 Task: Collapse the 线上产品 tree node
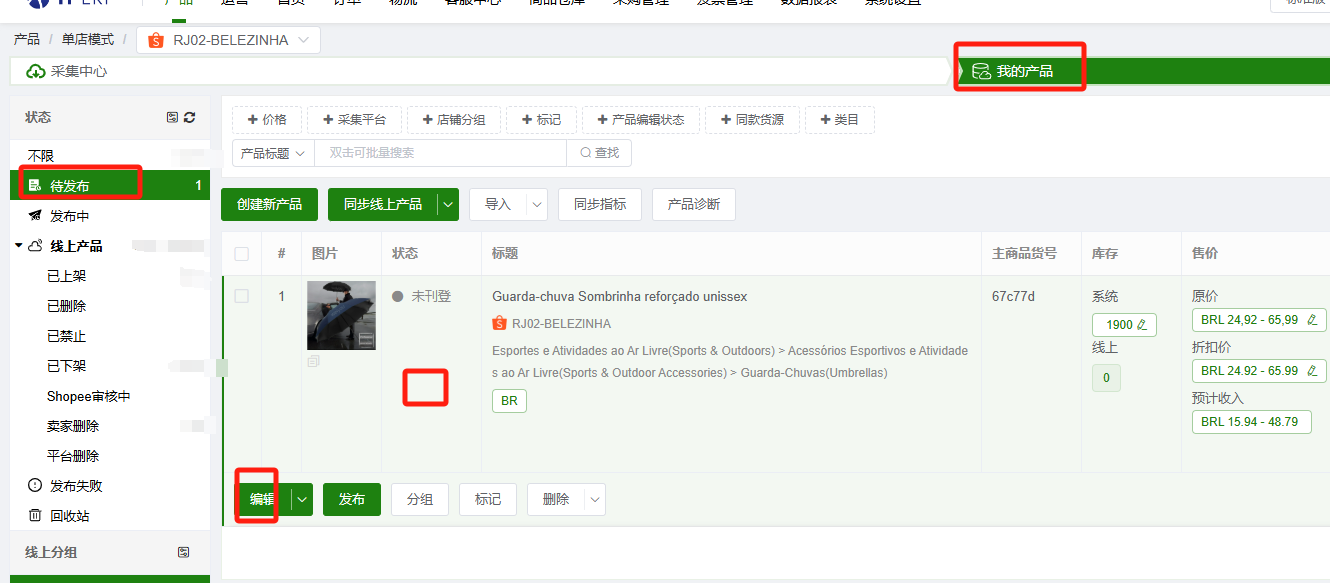19,246
